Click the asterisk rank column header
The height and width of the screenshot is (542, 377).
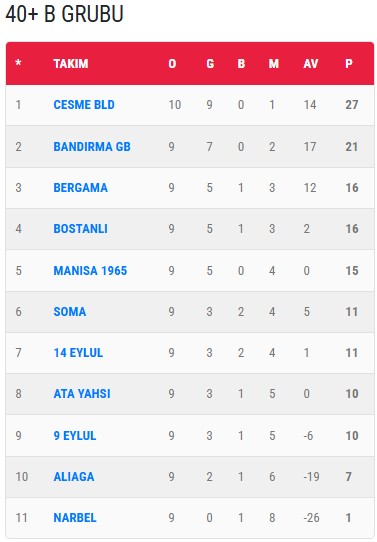click(x=18, y=63)
